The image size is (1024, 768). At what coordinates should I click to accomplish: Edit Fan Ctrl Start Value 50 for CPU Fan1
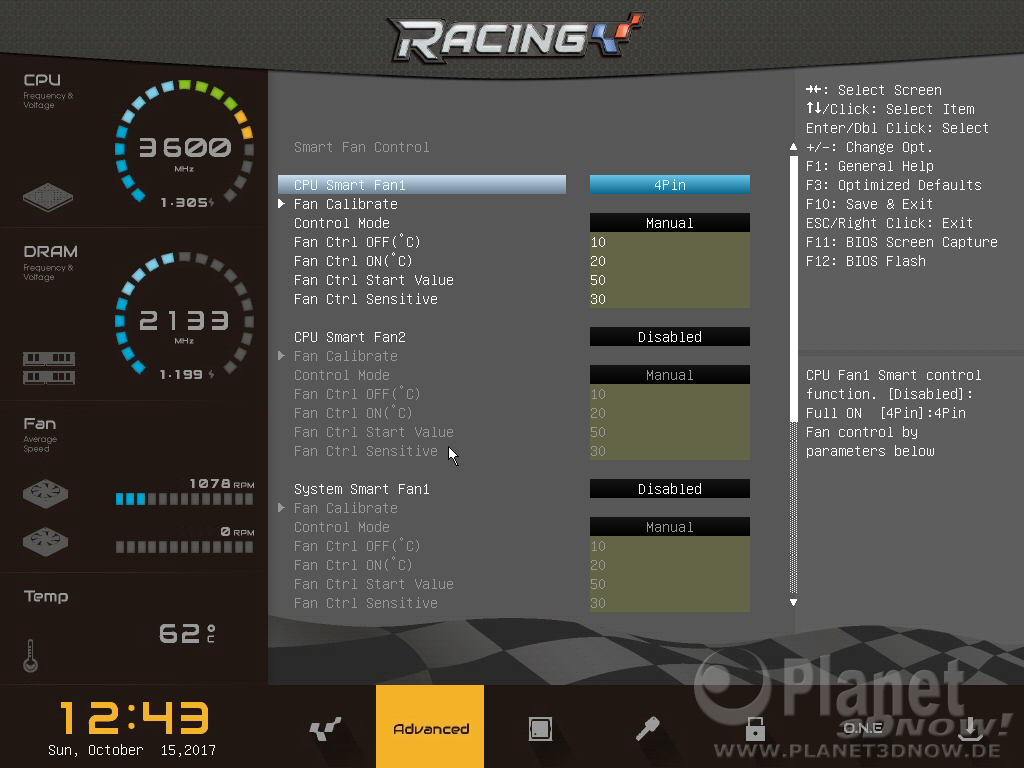click(669, 280)
